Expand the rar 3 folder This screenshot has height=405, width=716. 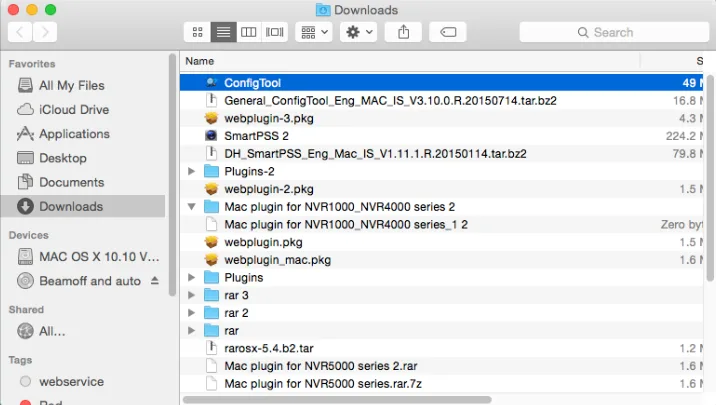(192, 295)
